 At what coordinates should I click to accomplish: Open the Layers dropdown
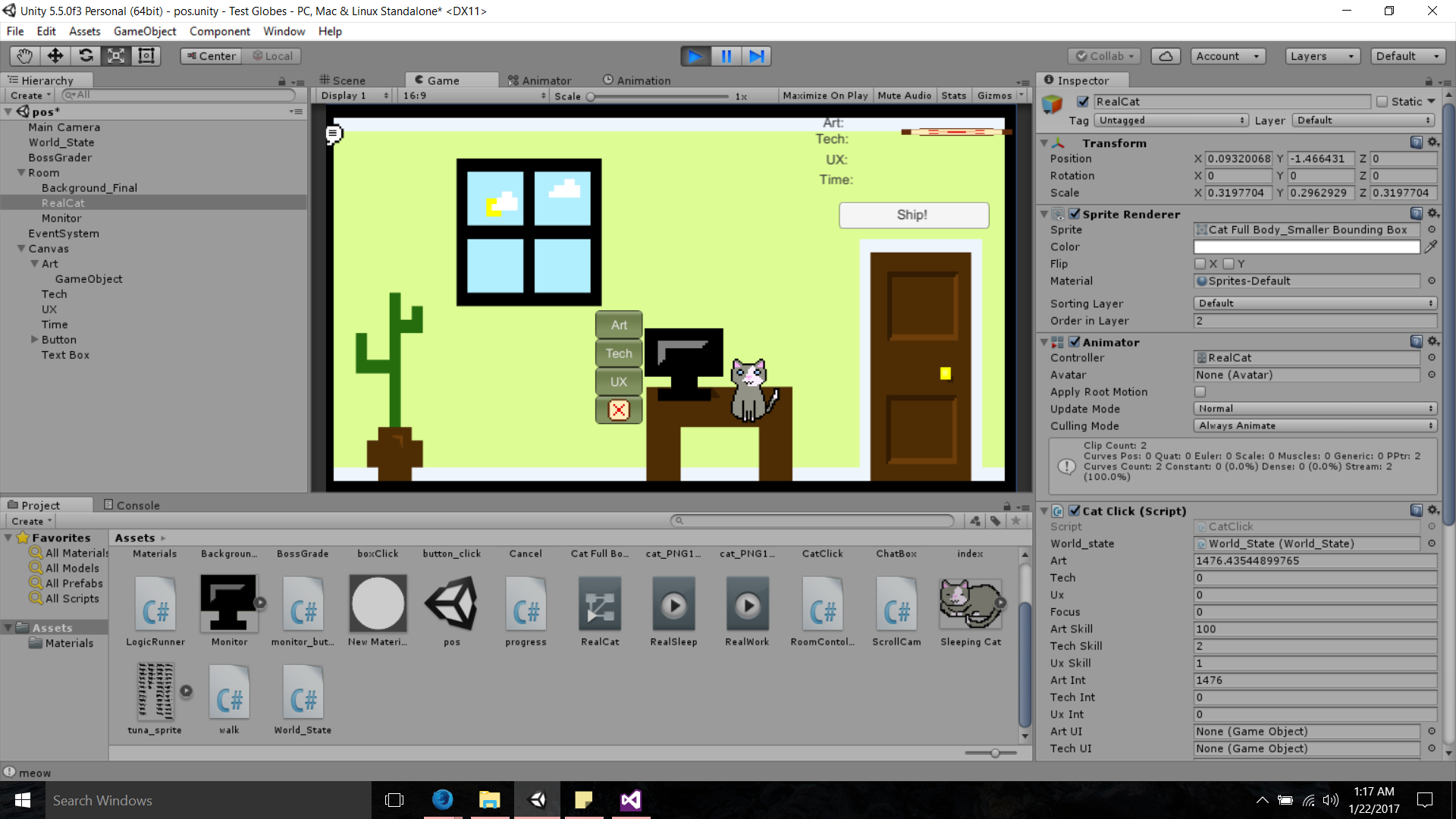pos(1322,56)
